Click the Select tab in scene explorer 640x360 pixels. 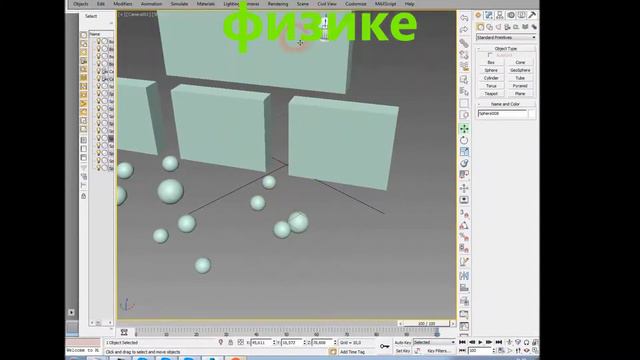(x=91, y=16)
